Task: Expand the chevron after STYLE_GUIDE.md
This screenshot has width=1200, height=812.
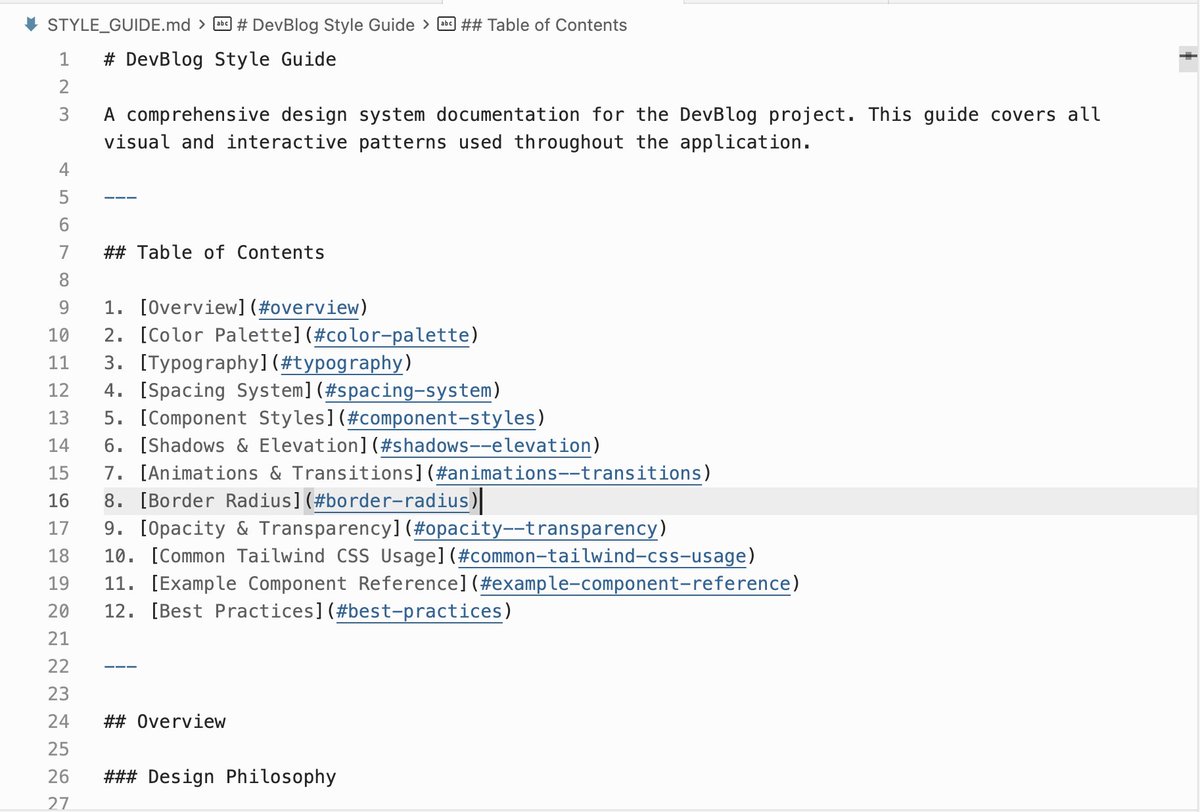Action: pos(202,25)
